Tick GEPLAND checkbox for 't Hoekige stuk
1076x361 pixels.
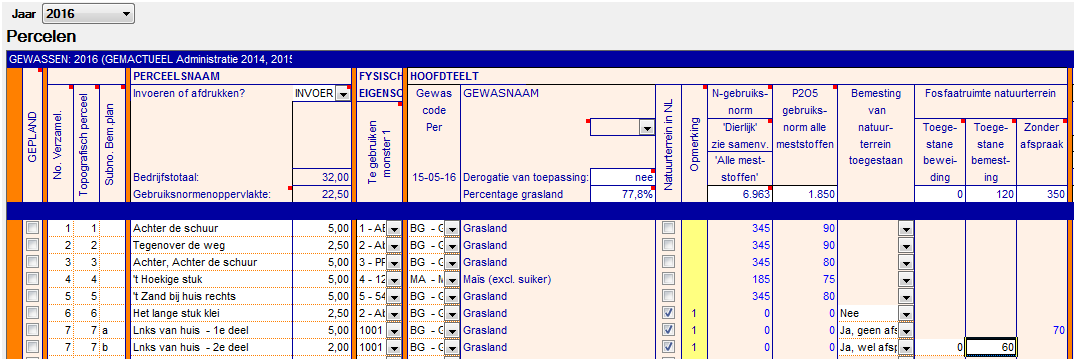(32, 279)
